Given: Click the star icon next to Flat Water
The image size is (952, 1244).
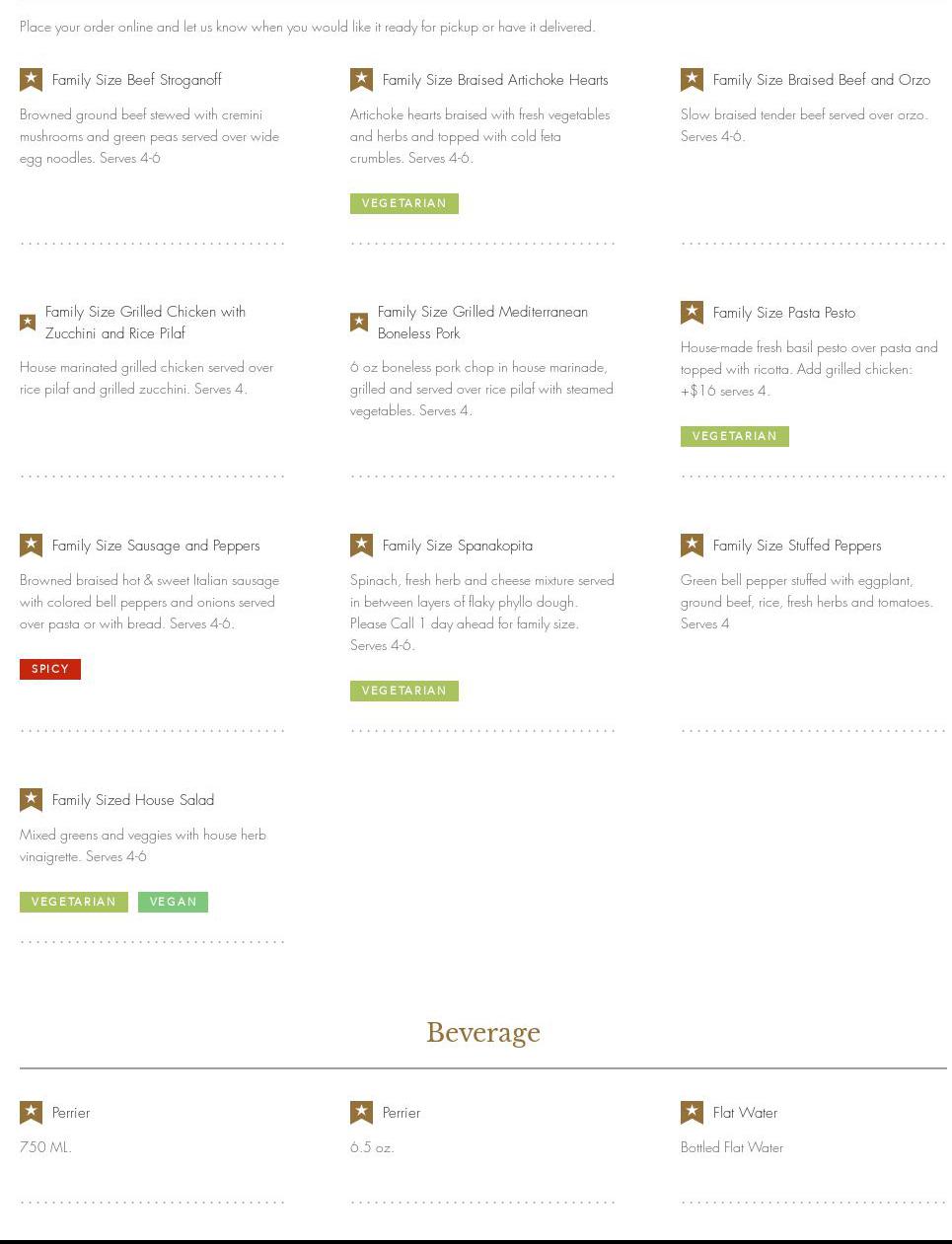Looking at the screenshot, I should [x=692, y=1113].
